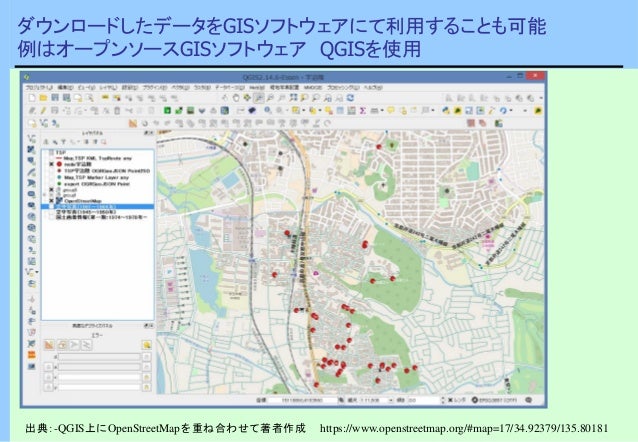Image resolution: width=638 pixels, height=442 pixels.
Task: Enable the export OGRGeoJSON Point layer checkbox
Action: 51,184
